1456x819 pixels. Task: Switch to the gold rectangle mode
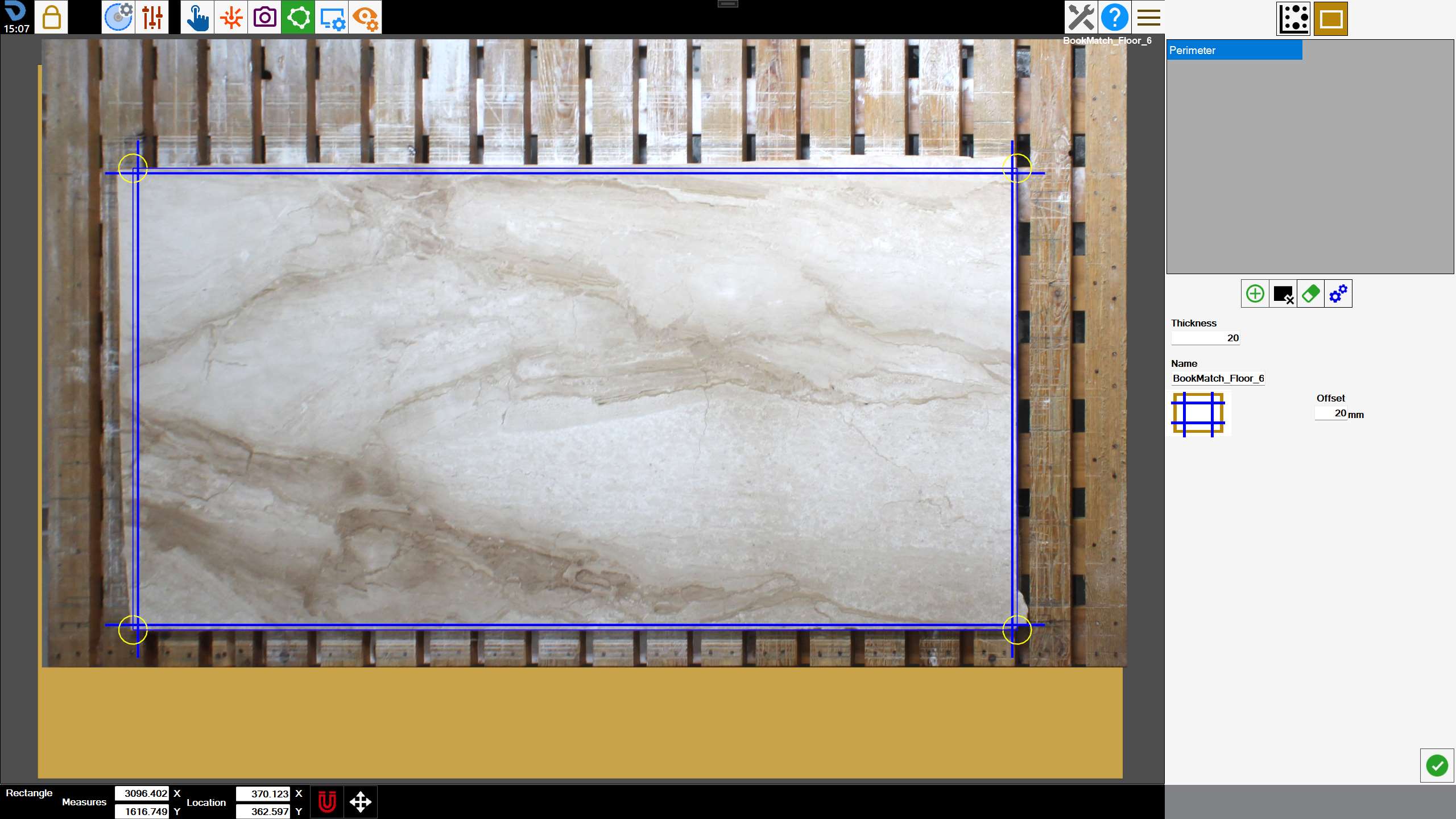coord(1331,19)
